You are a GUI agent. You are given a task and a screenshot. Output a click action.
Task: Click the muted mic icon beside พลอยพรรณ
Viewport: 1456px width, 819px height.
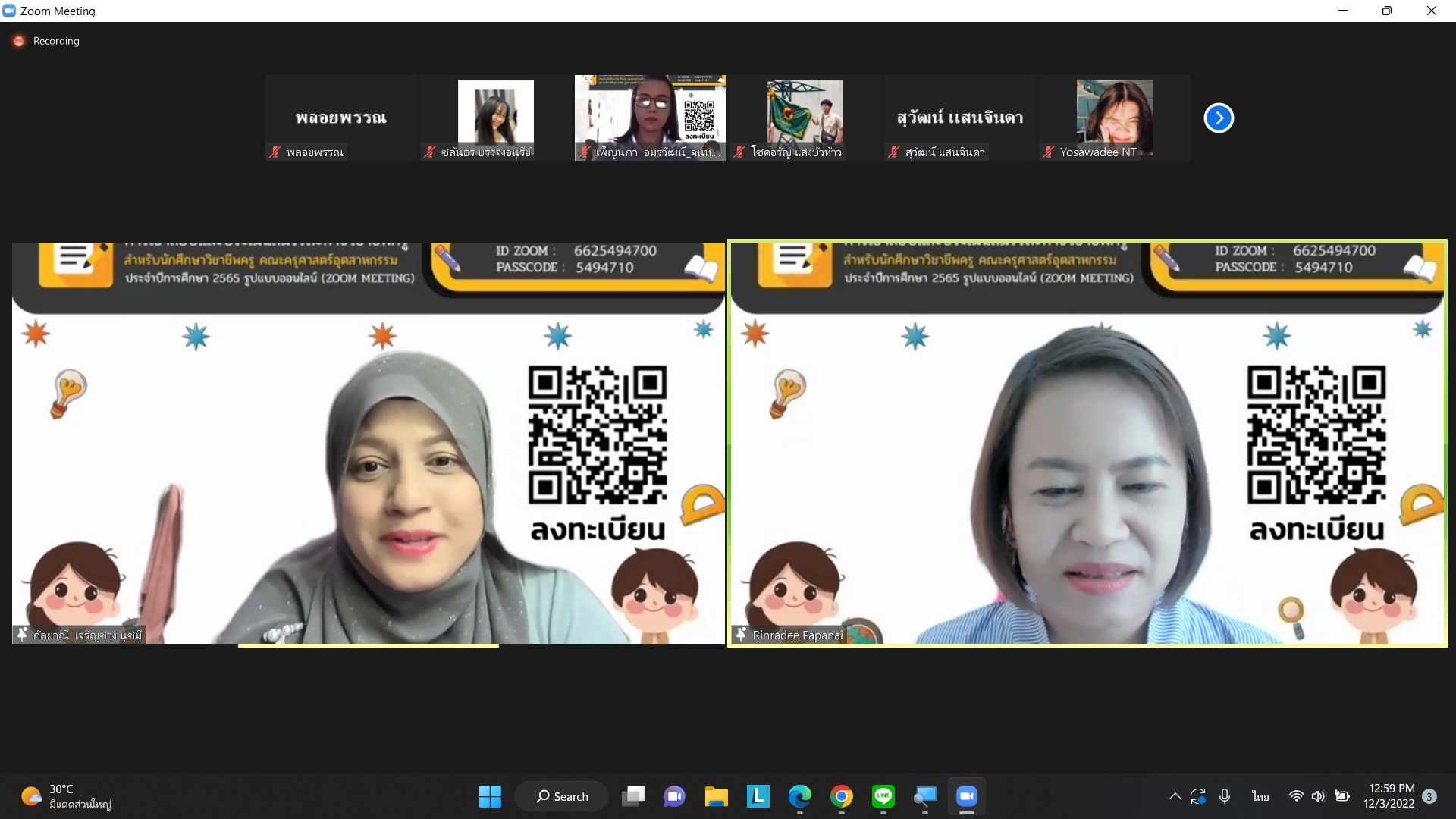point(275,152)
